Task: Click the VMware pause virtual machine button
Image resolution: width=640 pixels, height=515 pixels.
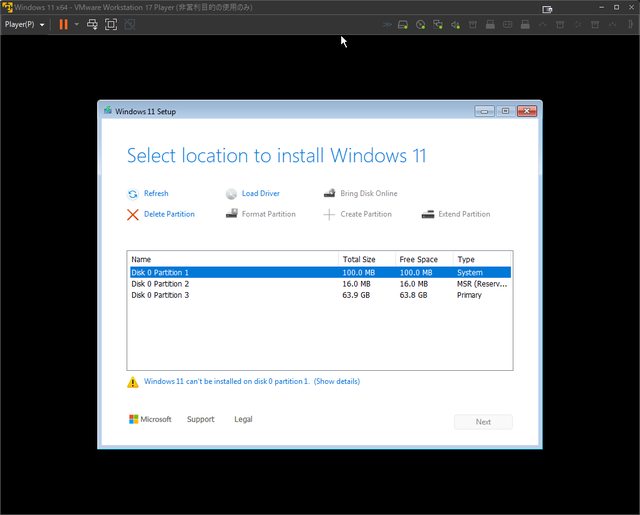Action: (63, 24)
